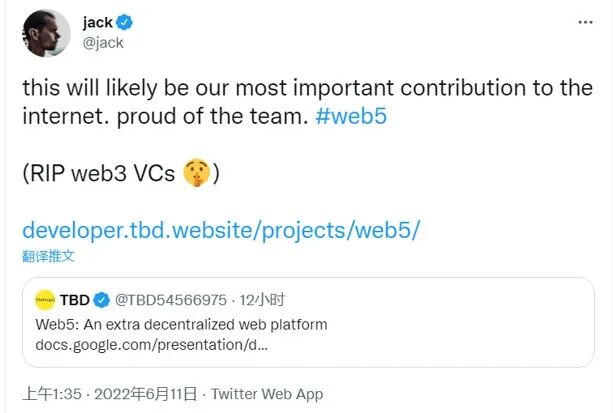Click the 上午1:35 · 2022年6月11日 timestamp
Image resolution: width=613 pixels, height=413 pixels.
[110, 394]
